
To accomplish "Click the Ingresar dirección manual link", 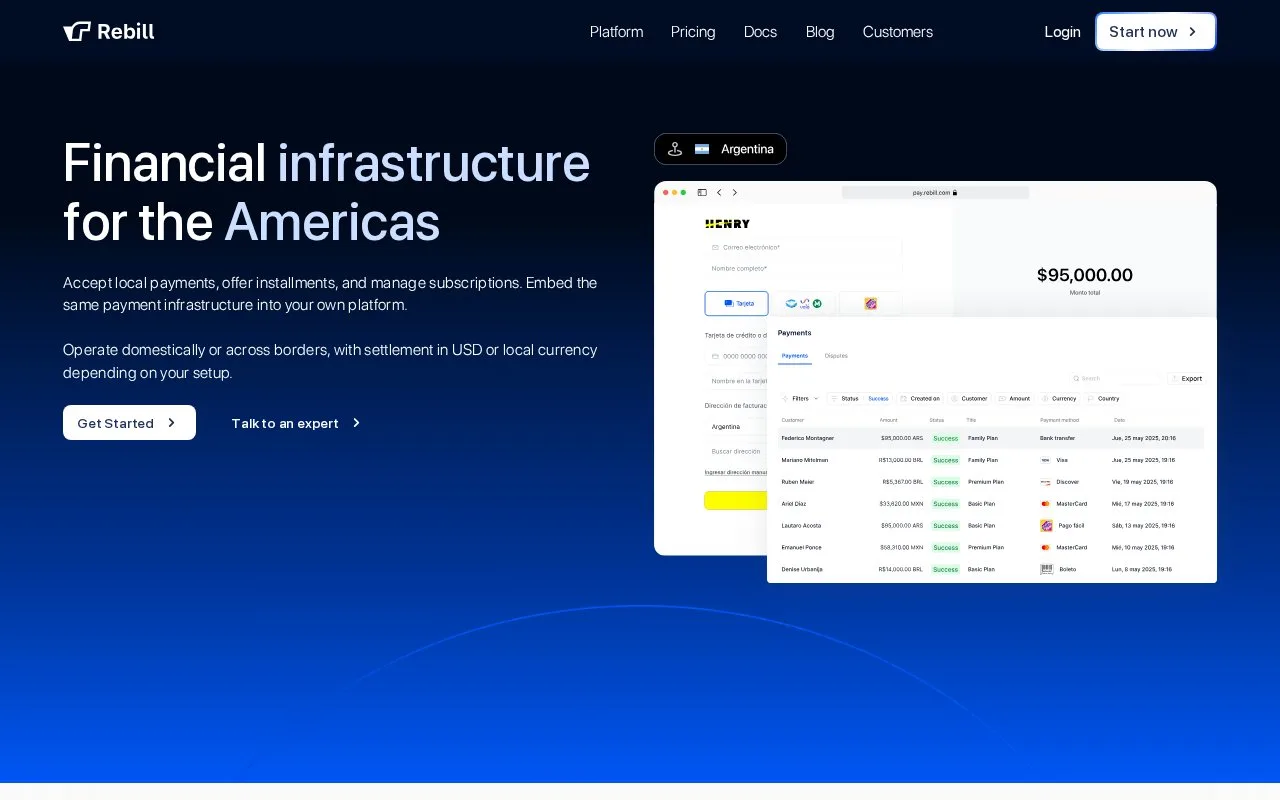I will point(736,472).
